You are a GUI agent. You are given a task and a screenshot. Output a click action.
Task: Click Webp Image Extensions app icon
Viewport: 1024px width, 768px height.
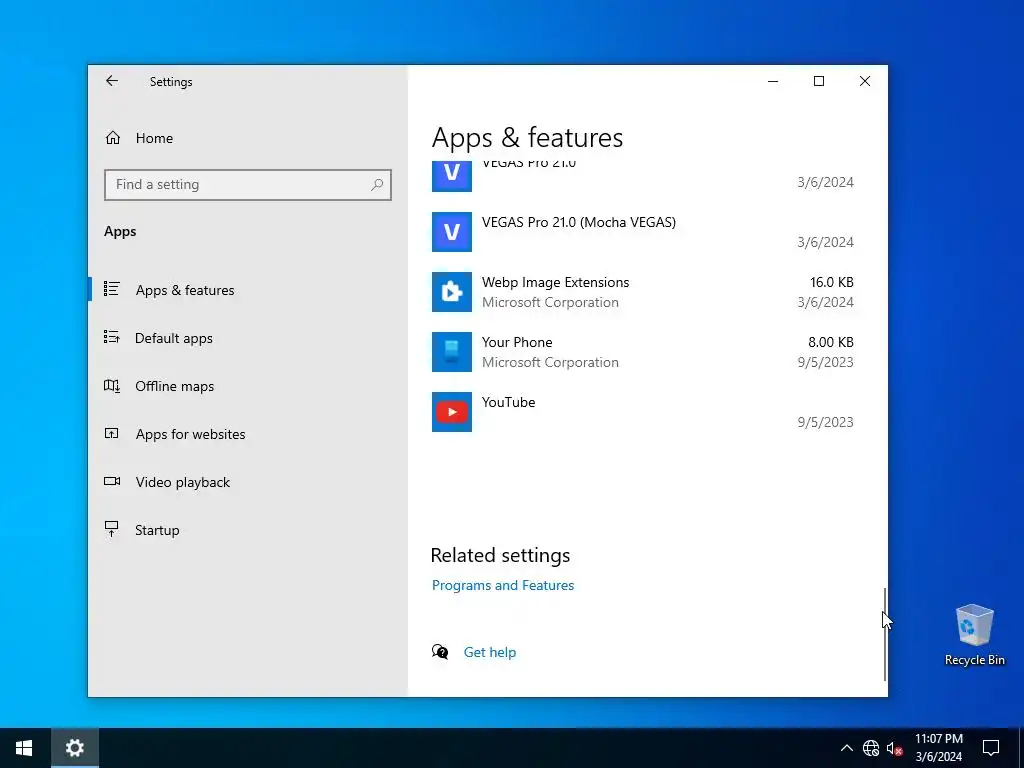pos(452,292)
